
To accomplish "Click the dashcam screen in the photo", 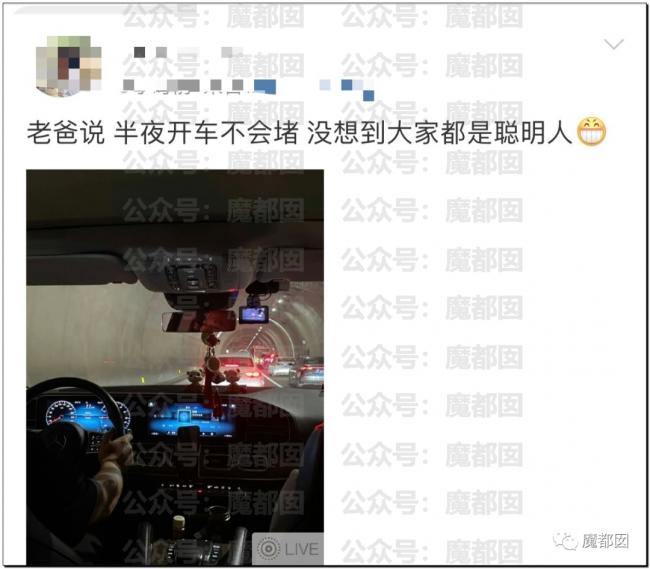I will 255,315.
